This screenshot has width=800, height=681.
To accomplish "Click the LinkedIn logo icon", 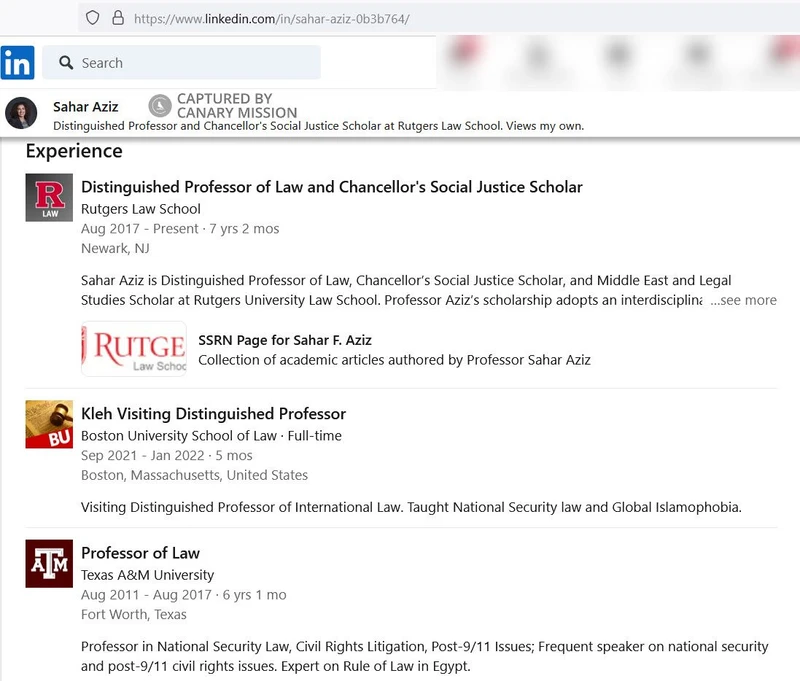I will 17,63.
